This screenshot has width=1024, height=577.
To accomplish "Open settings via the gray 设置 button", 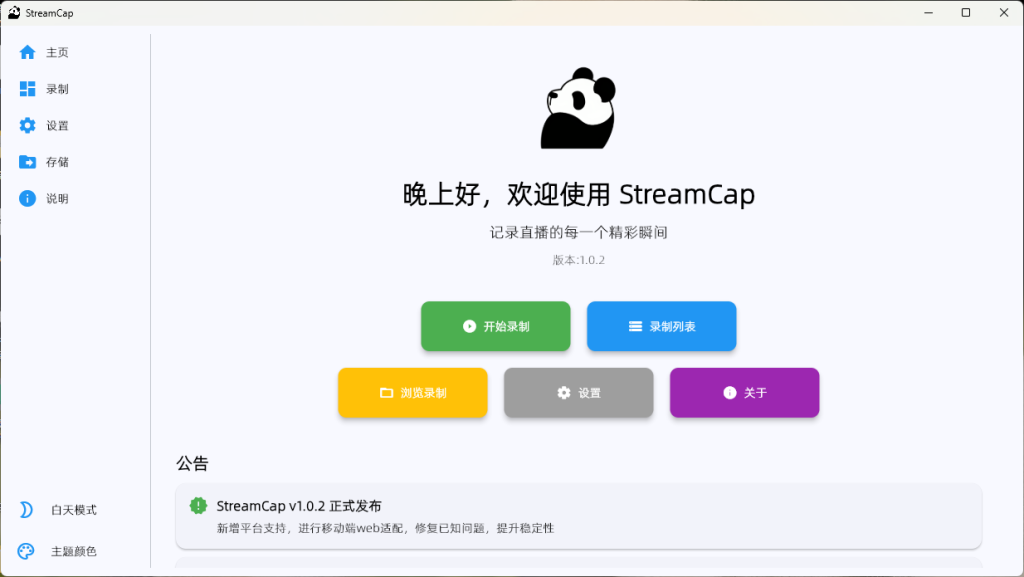I will pos(578,392).
